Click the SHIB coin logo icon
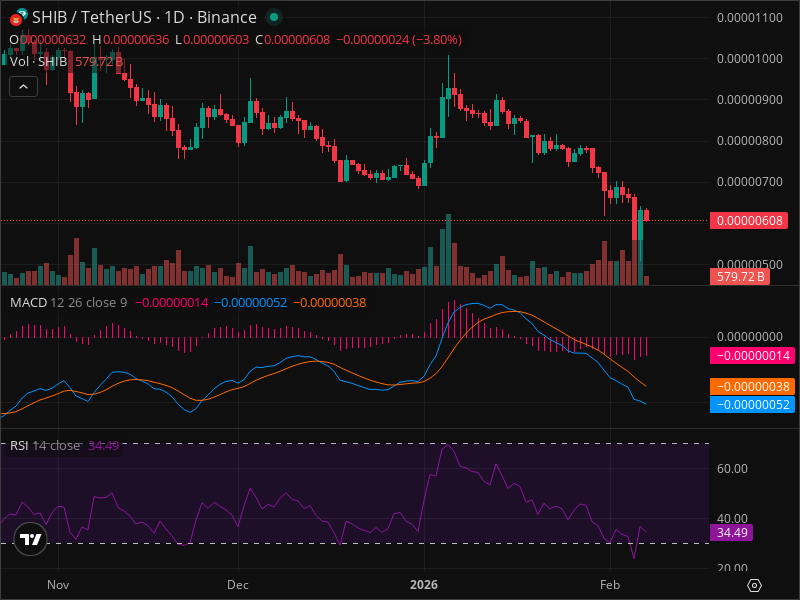This screenshot has height=600, width=800. (18, 17)
